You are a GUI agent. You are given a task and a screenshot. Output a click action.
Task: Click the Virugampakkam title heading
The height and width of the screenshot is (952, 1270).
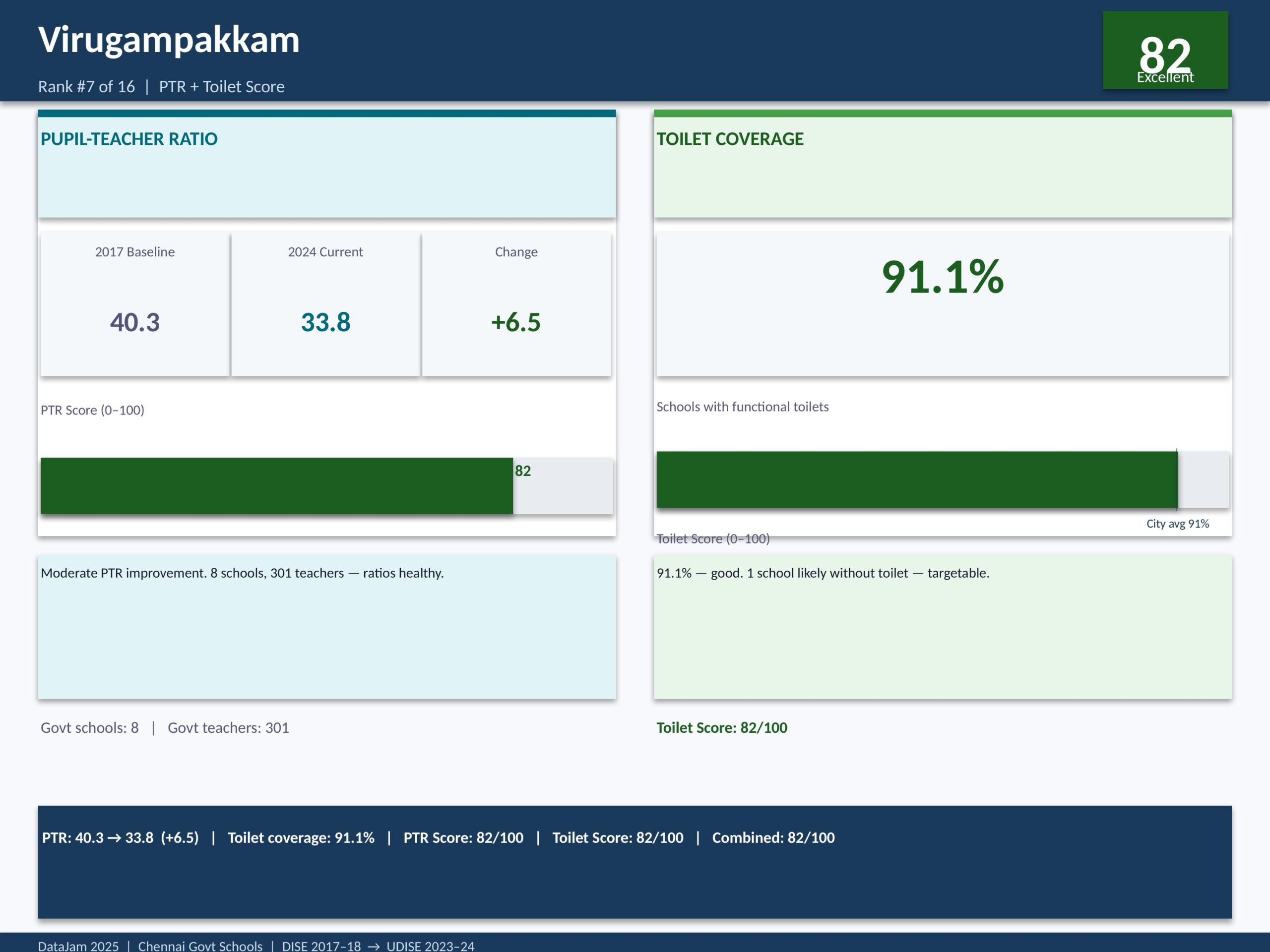[169, 40]
